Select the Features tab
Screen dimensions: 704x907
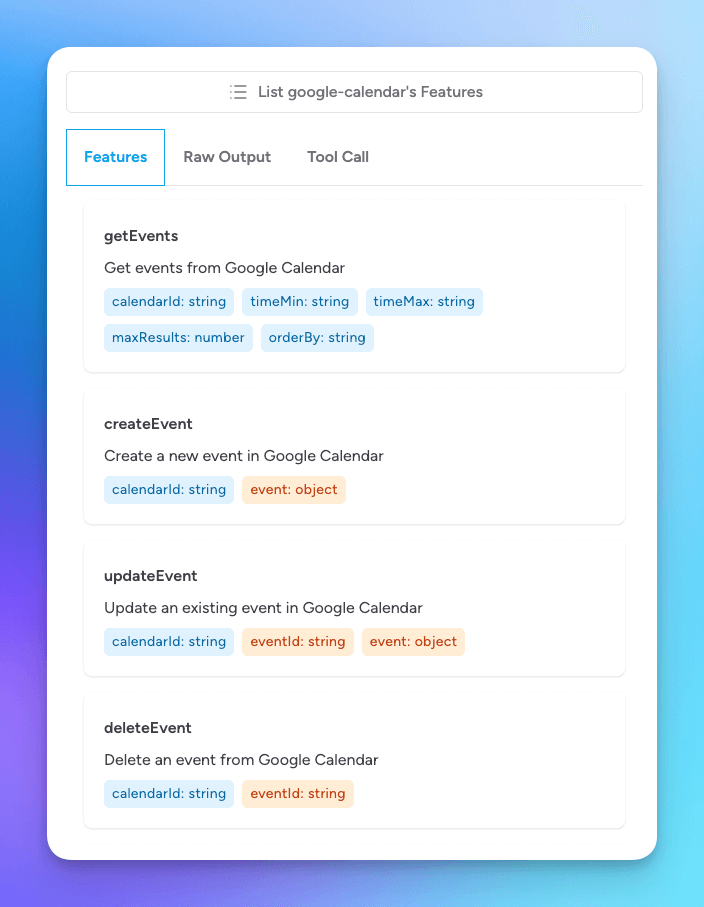tap(115, 157)
